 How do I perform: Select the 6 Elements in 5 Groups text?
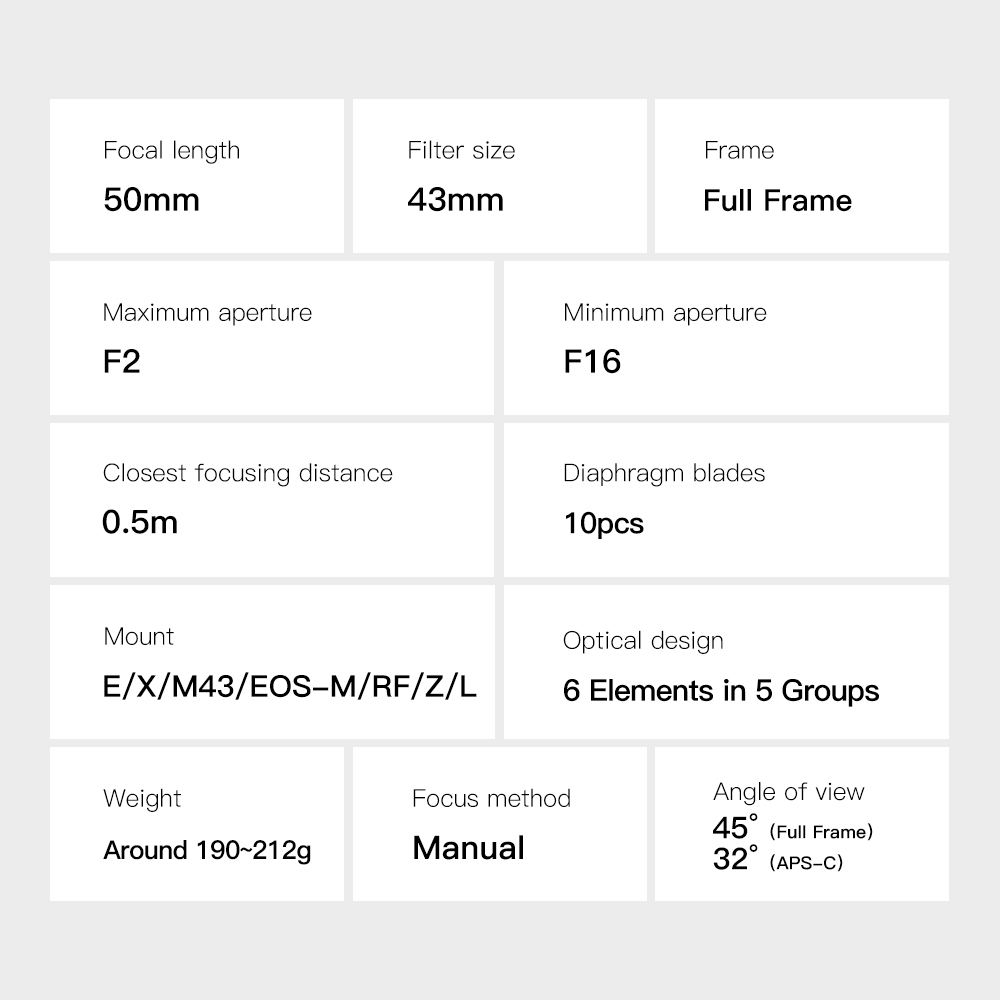coord(721,691)
